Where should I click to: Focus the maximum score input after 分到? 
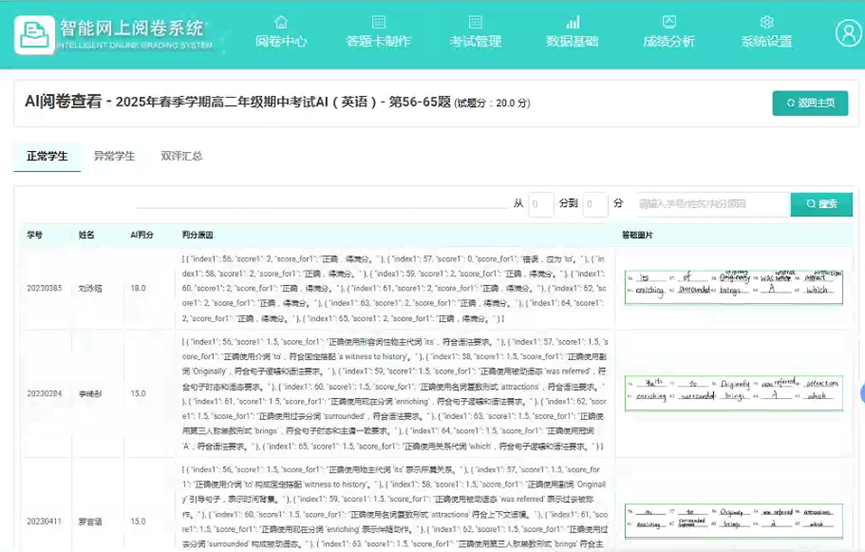click(x=595, y=205)
